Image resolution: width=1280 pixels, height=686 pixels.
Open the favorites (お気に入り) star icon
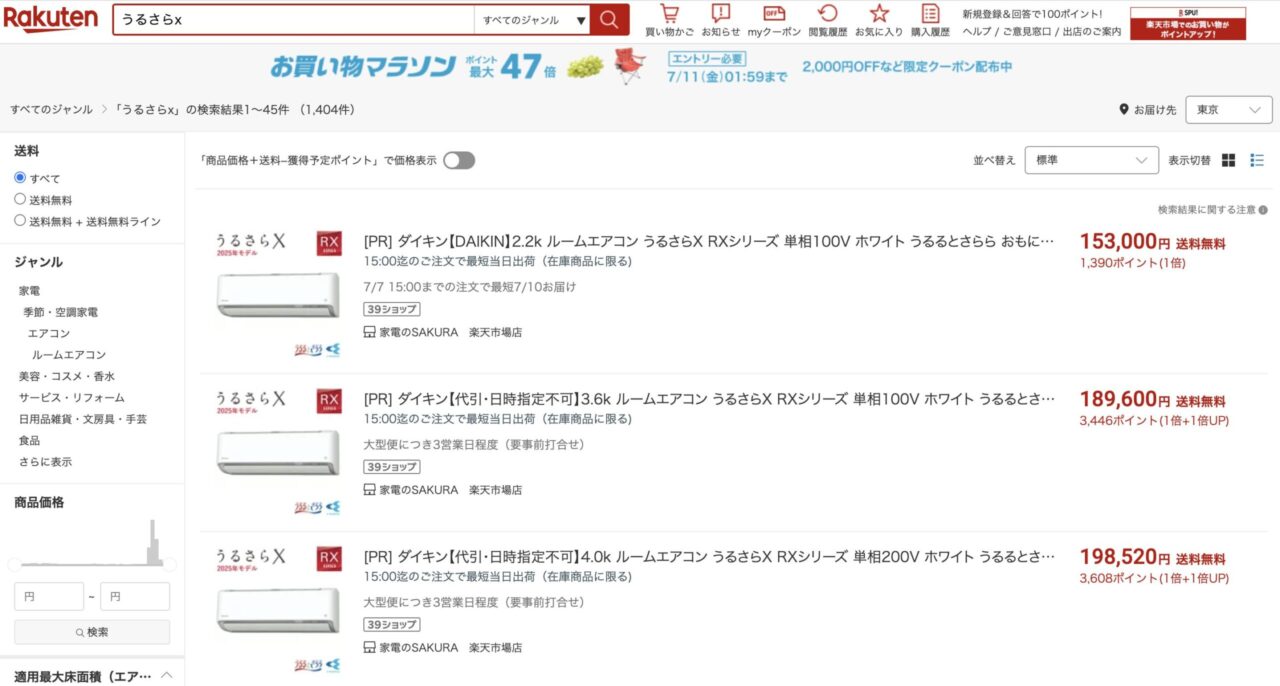tap(879, 14)
